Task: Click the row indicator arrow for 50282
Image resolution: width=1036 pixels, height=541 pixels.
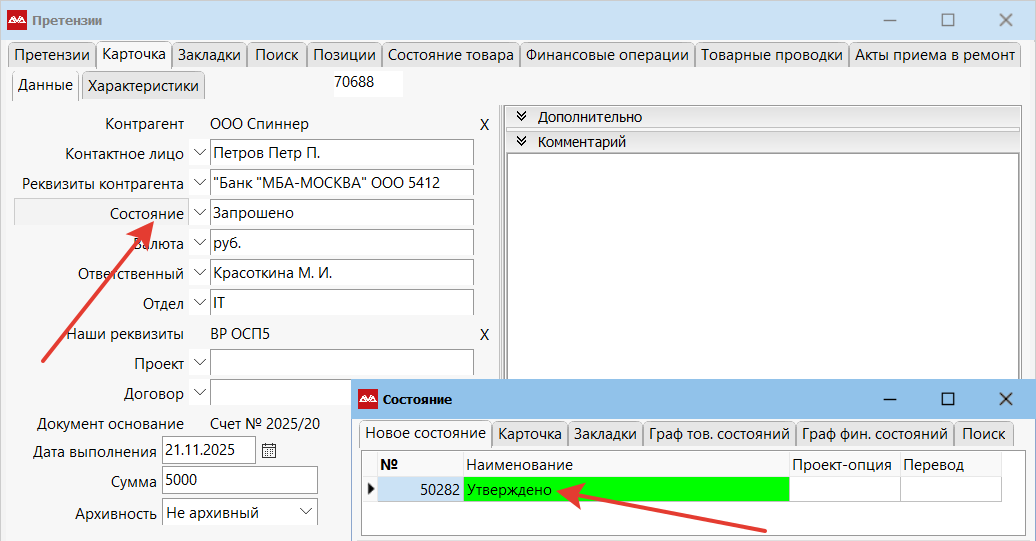Action: tap(371, 489)
